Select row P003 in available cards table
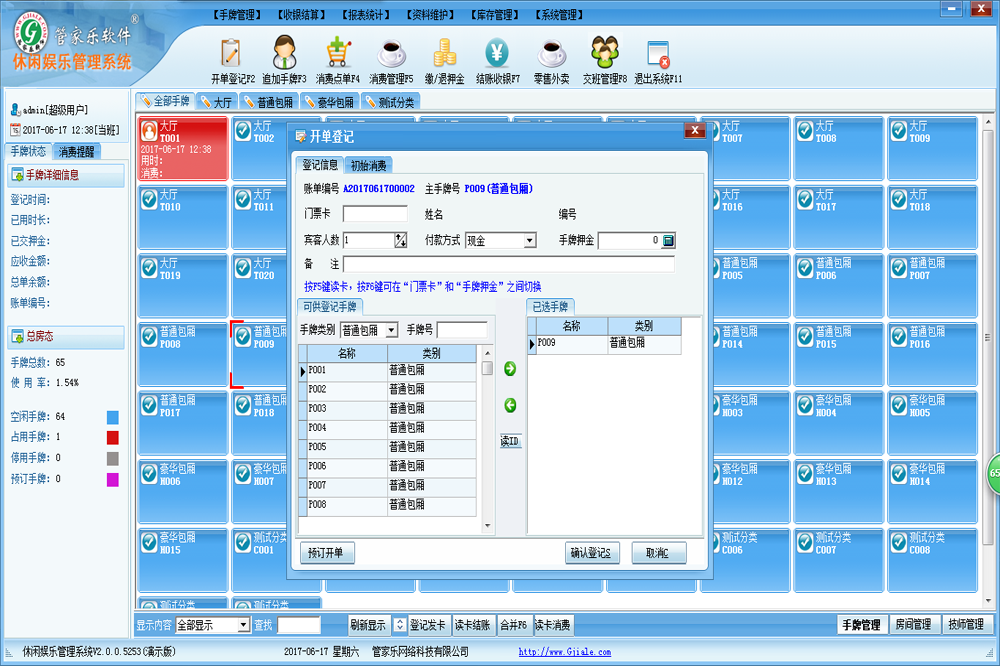1000x666 pixels. tap(387, 408)
